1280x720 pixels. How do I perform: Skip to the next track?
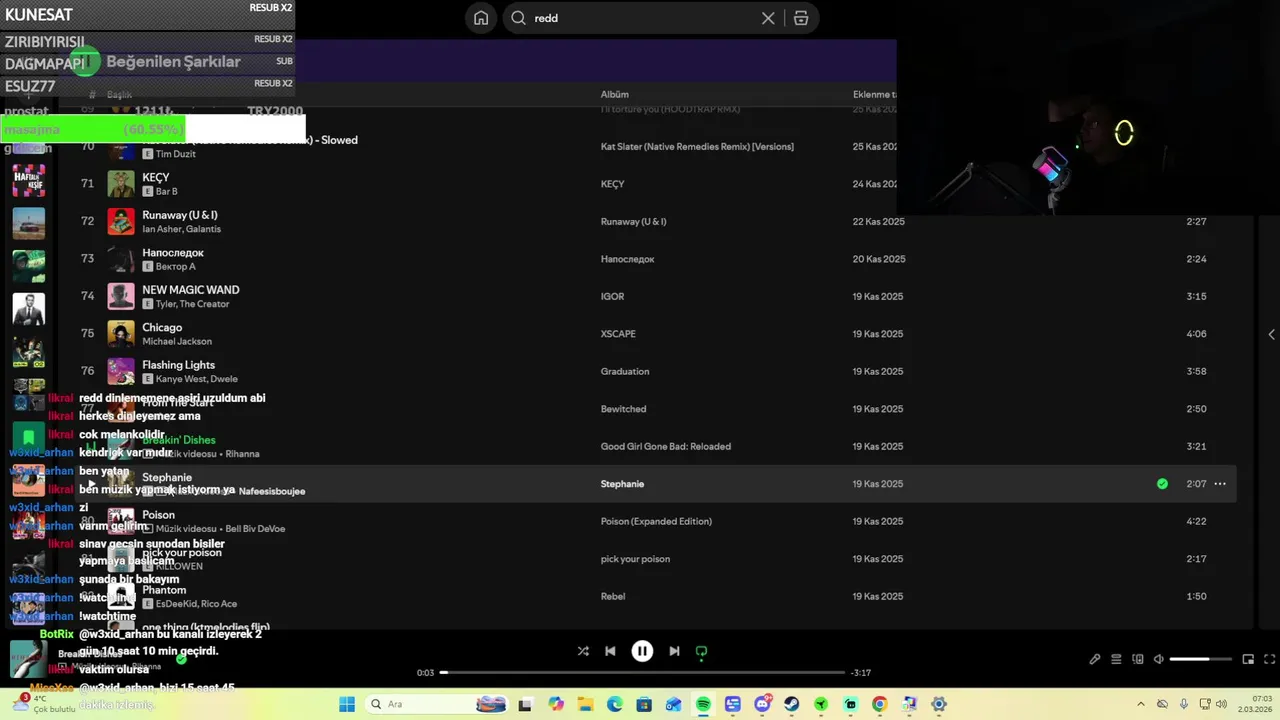click(x=674, y=651)
